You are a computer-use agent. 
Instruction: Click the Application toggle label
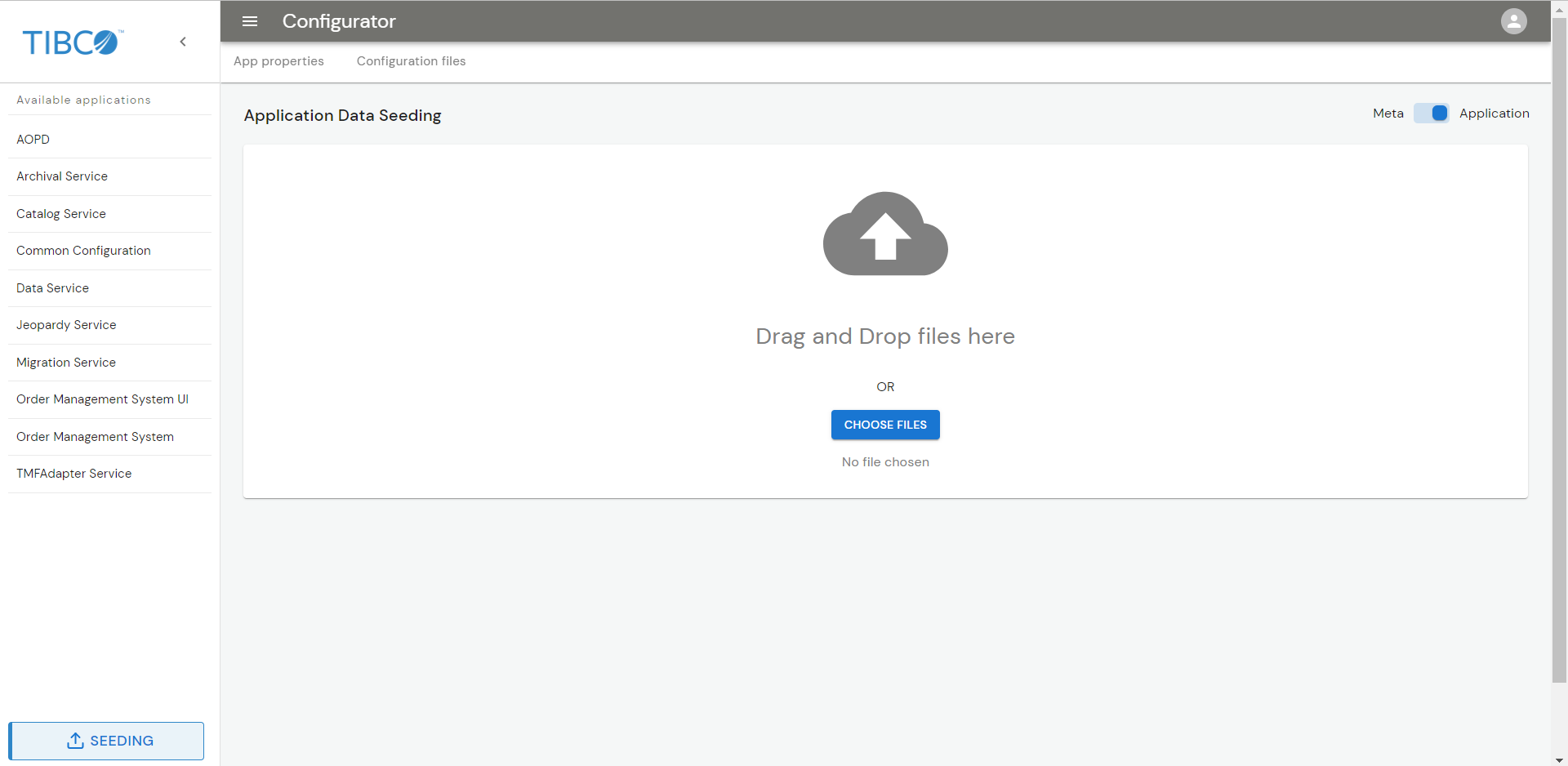1494,114
